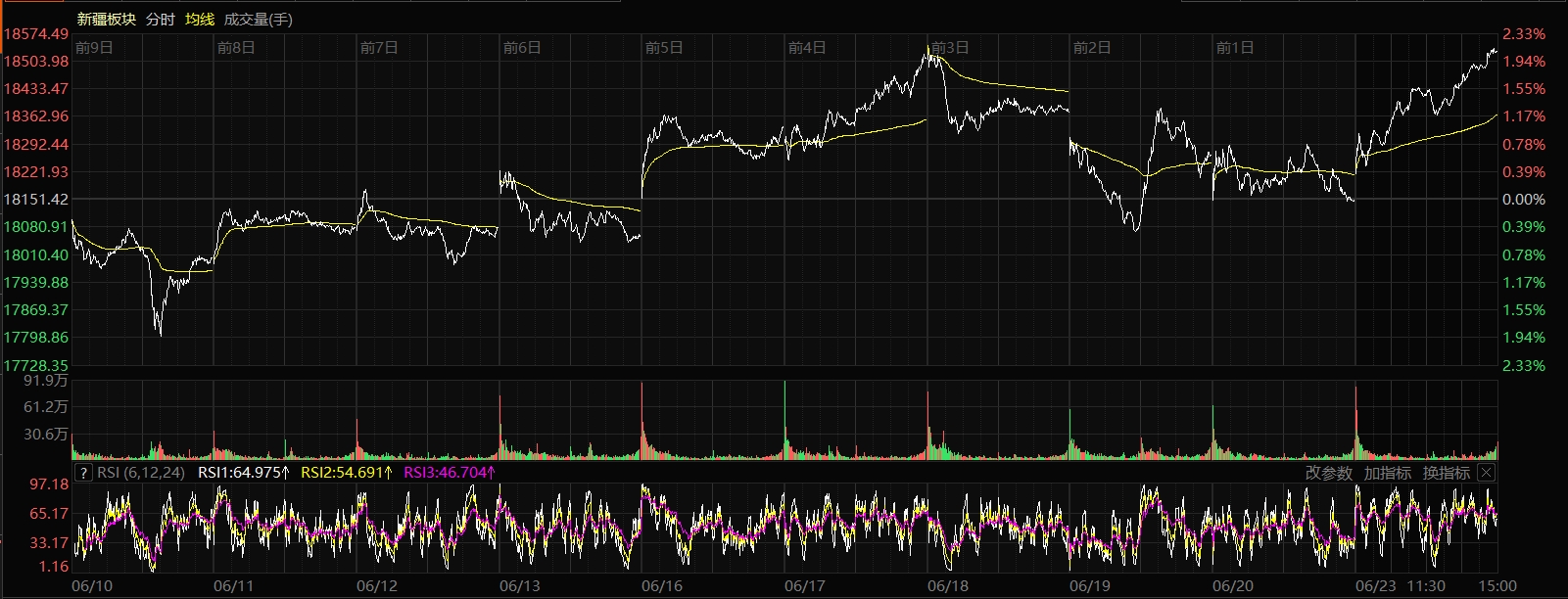Click the 06/16 date on time axis

(662, 585)
